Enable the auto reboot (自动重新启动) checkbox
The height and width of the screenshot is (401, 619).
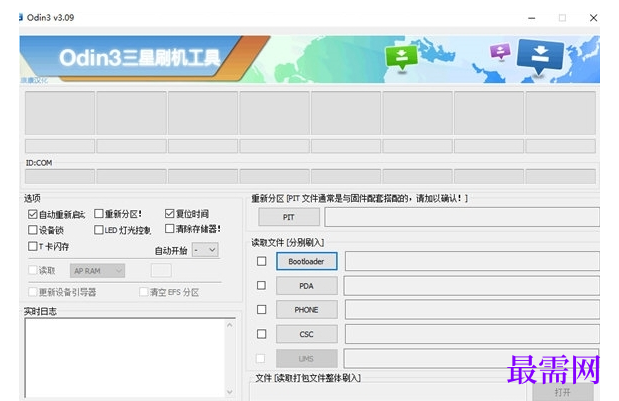(x=32, y=214)
